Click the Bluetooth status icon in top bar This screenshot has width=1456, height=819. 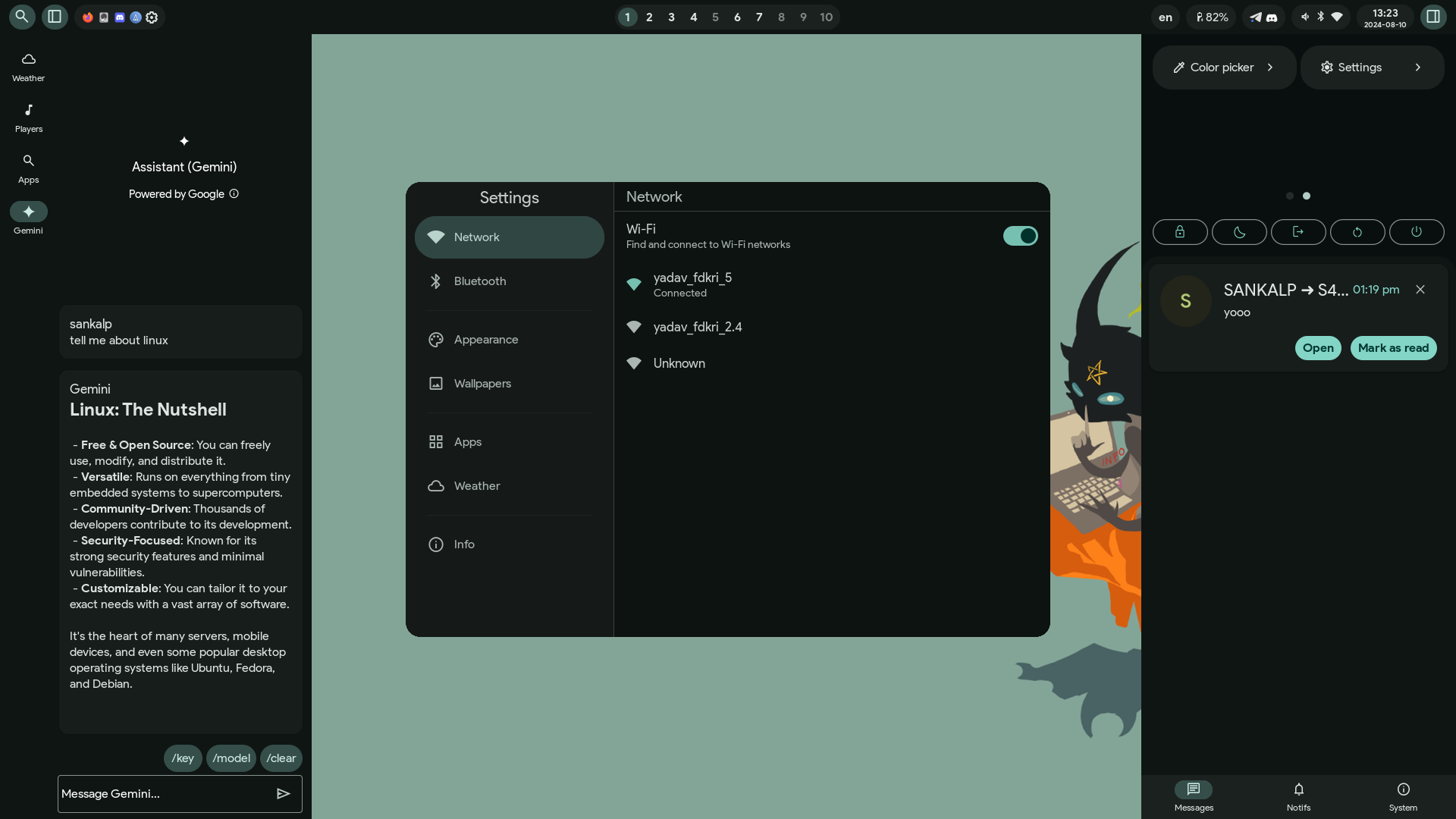pyautogui.click(x=1320, y=17)
